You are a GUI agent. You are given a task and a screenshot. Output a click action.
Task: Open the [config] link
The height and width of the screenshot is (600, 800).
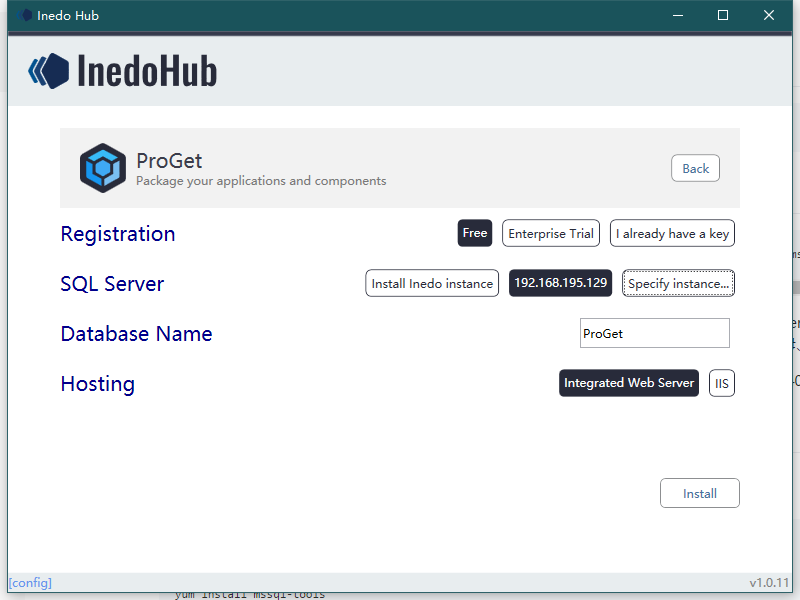(31, 583)
